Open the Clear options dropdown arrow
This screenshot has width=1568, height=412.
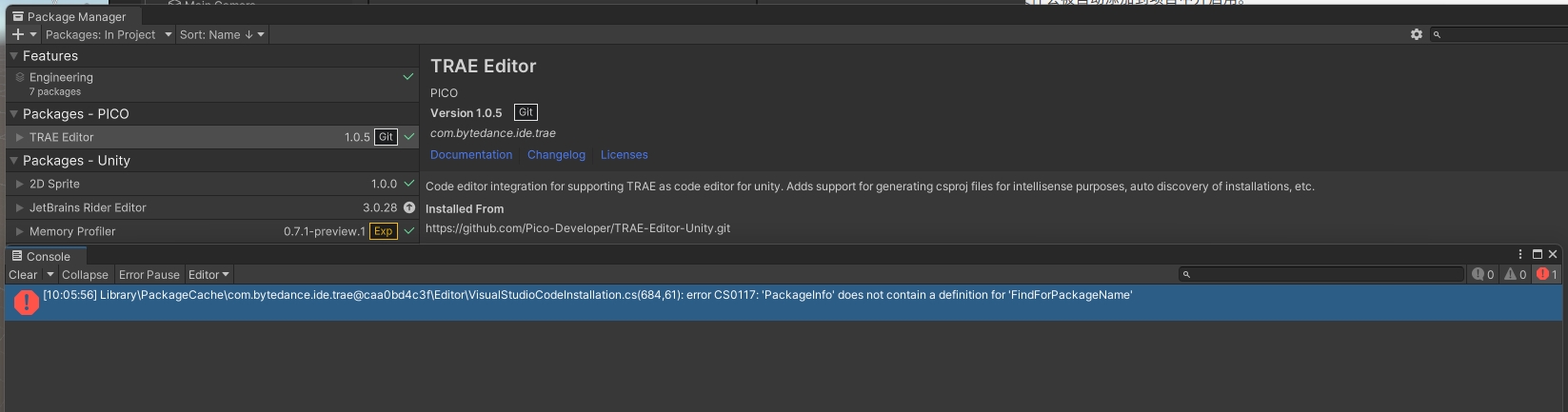click(50, 274)
